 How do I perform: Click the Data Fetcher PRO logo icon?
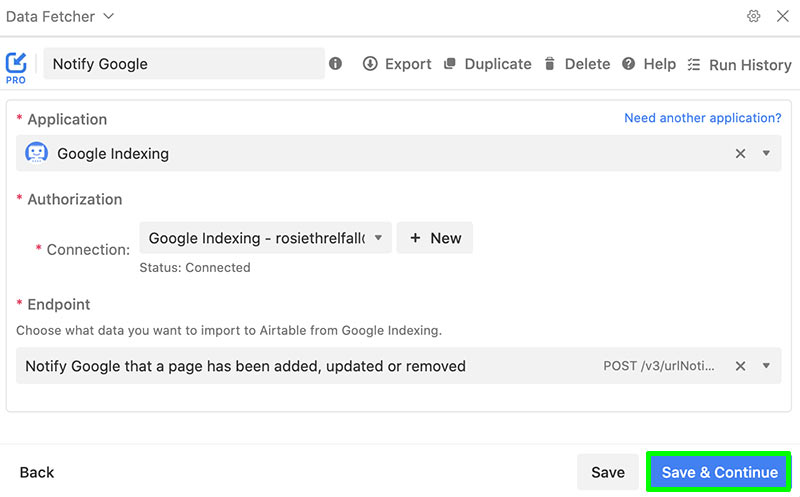16,68
